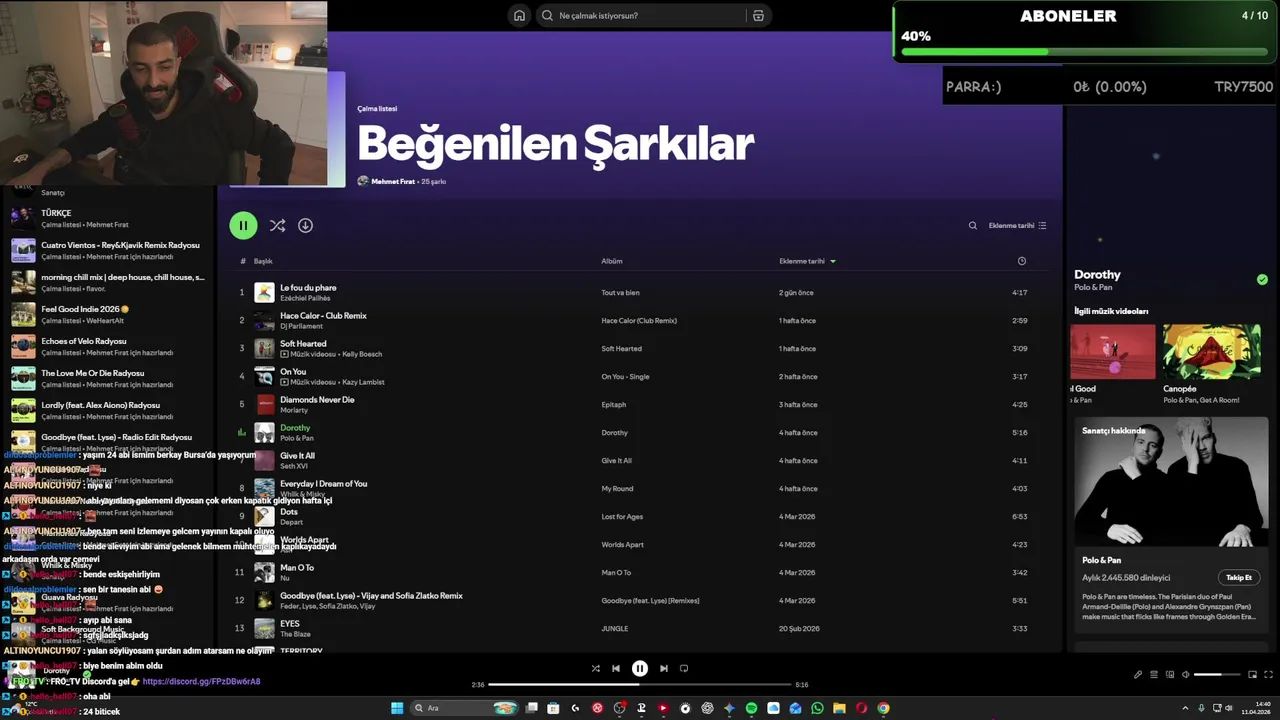Sort by the Başlık column header

(x=263, y=261)
